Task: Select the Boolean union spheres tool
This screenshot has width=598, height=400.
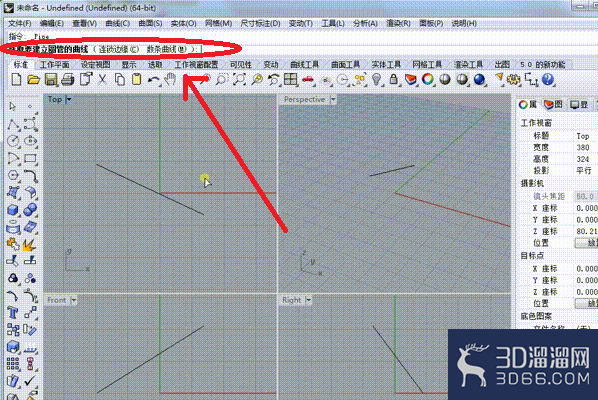Action: coord(30,210)
